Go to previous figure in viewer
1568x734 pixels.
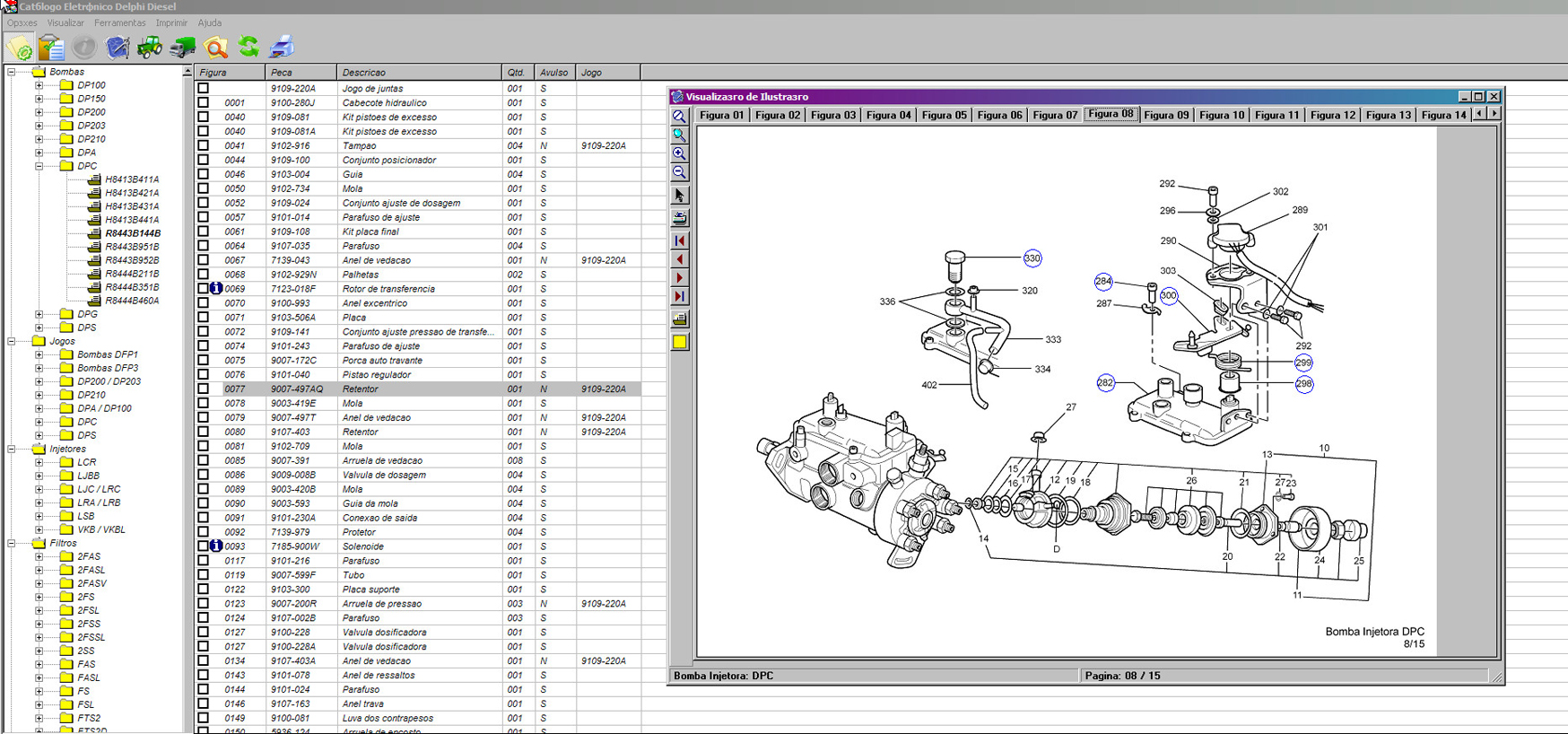[680, 259]
